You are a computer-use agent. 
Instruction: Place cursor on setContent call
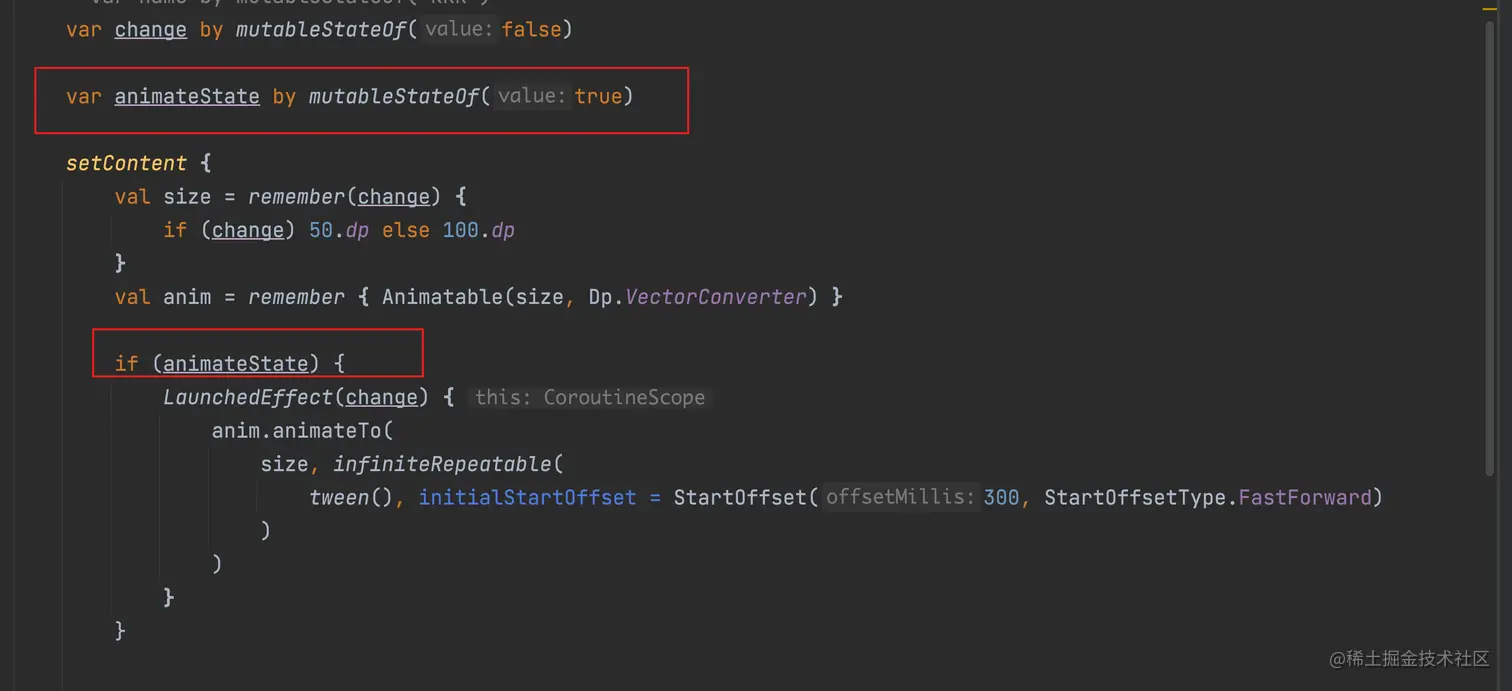click(x=126, y=163)
